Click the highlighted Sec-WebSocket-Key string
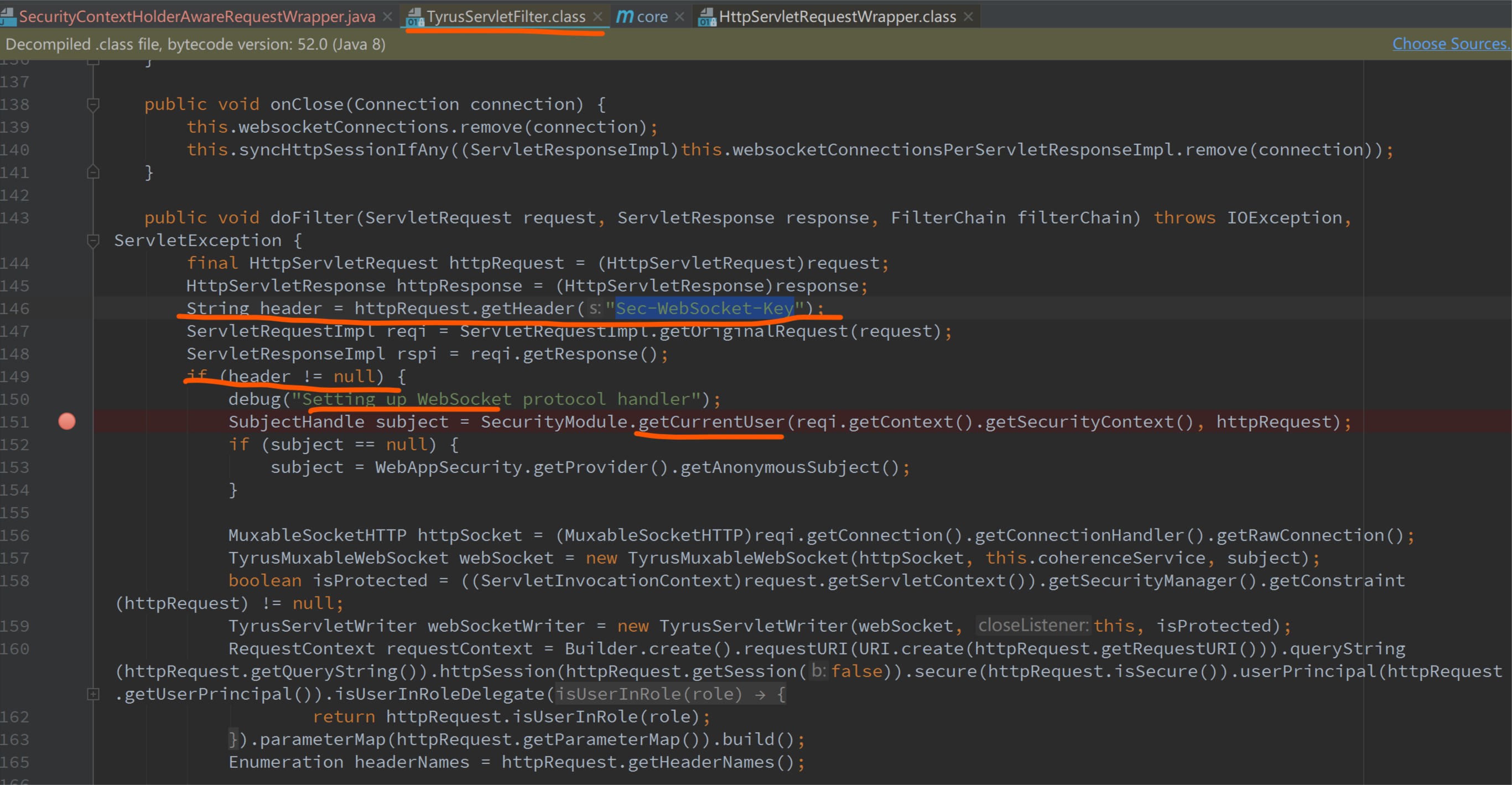Image resolution: width=1512 pixels, height=785 pixels. 704,308
